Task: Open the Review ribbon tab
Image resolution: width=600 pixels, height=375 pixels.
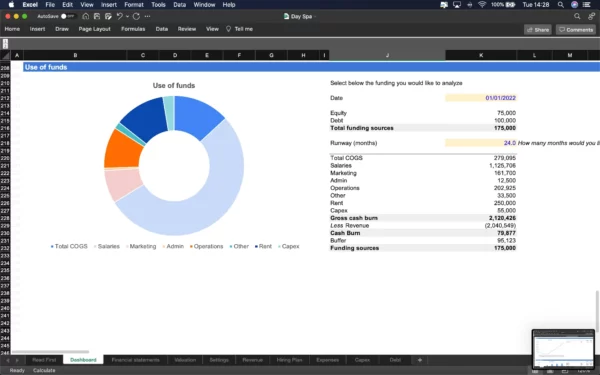Action: [x=187, y=29]
